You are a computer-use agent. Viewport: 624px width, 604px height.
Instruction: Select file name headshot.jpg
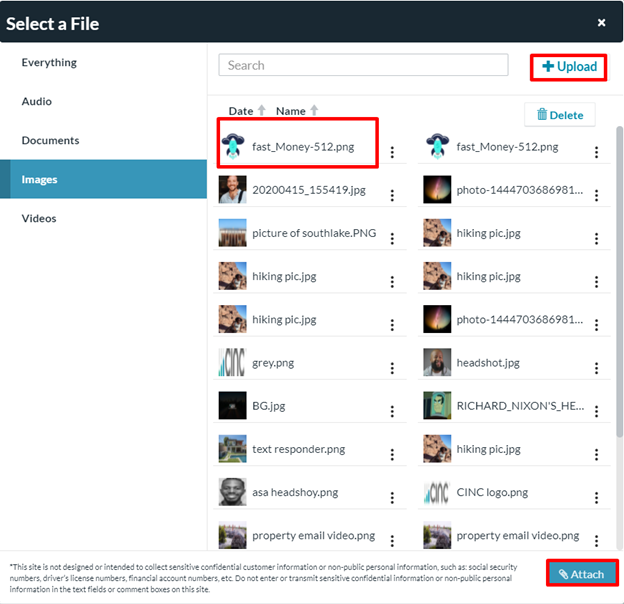[x=488, y=363]
